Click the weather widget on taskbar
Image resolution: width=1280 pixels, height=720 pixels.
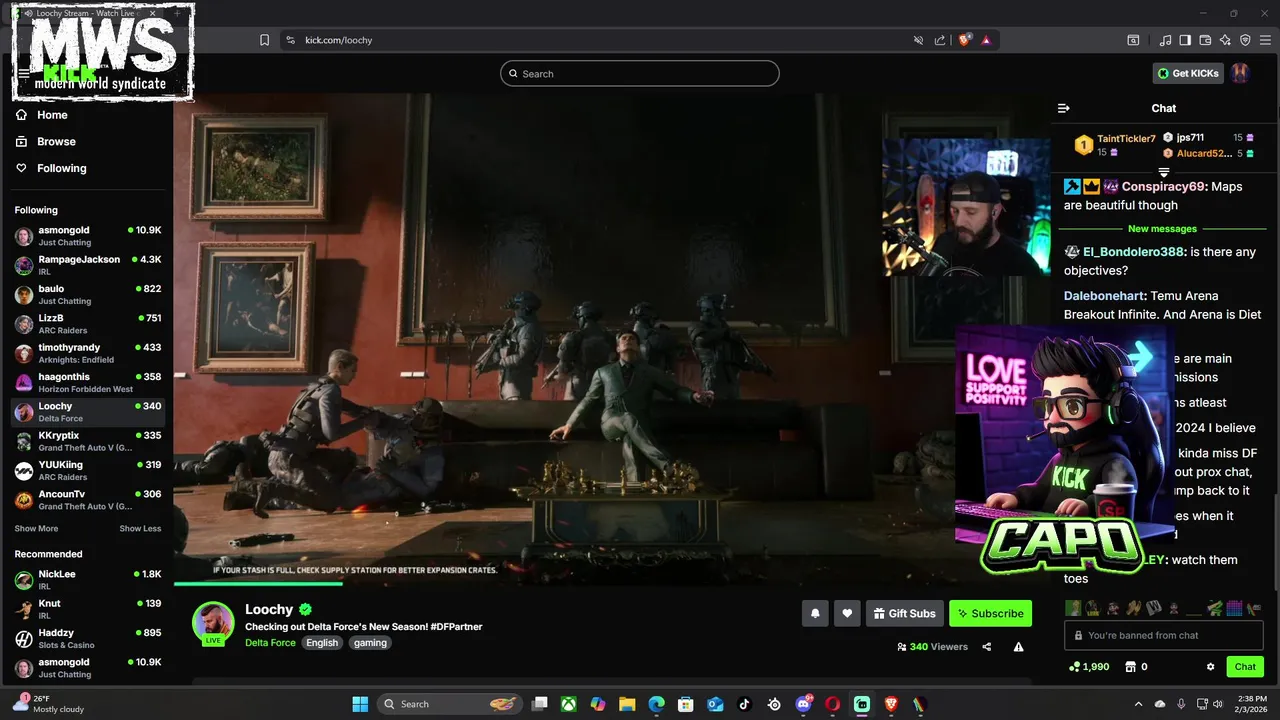[48, 704]
